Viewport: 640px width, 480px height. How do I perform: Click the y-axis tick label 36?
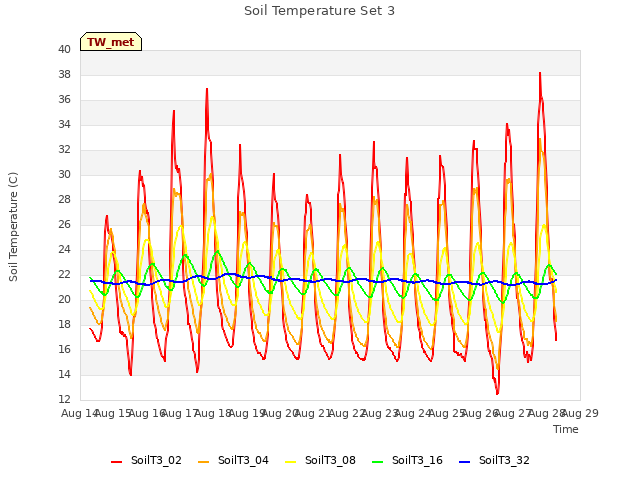(64, 100)
